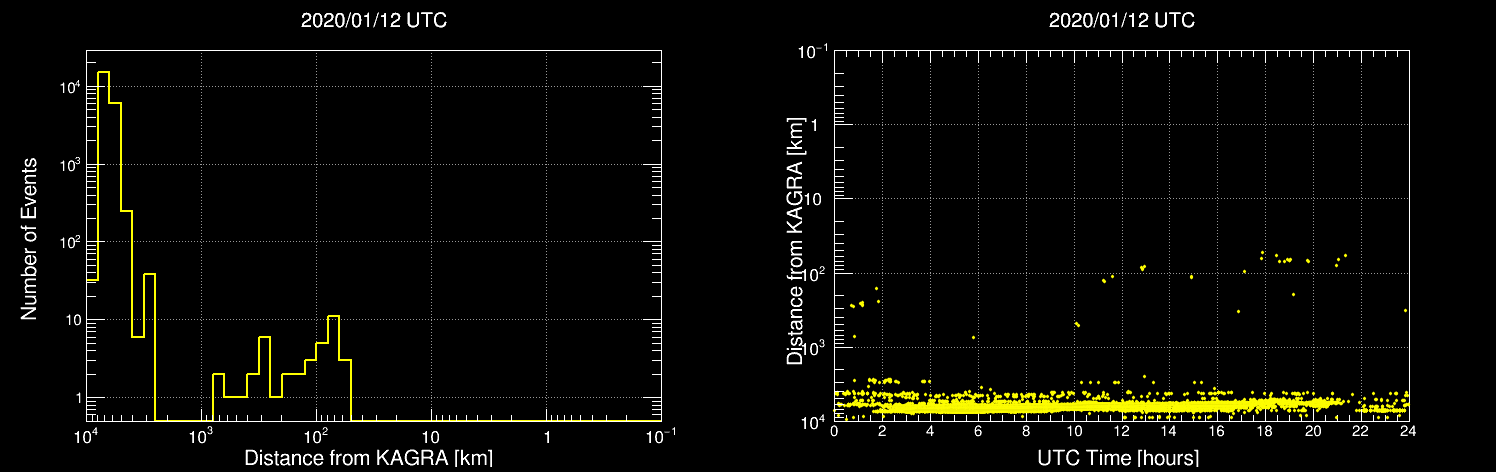Click the "14" hour tick label
This screenshot has height=472, width=1496.
tap(1169, 432)
